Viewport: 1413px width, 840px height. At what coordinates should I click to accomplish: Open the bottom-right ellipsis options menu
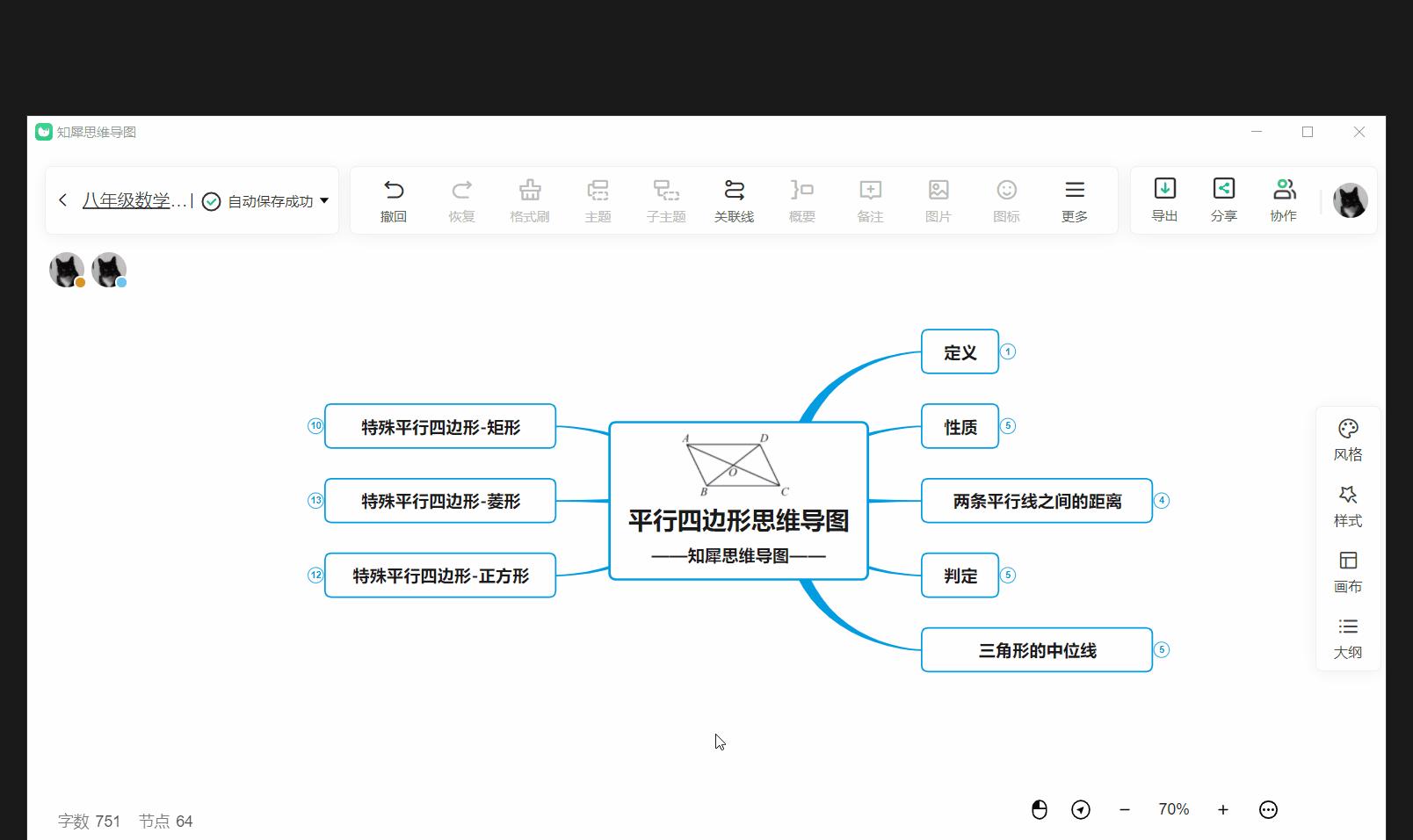[1268, 809]
